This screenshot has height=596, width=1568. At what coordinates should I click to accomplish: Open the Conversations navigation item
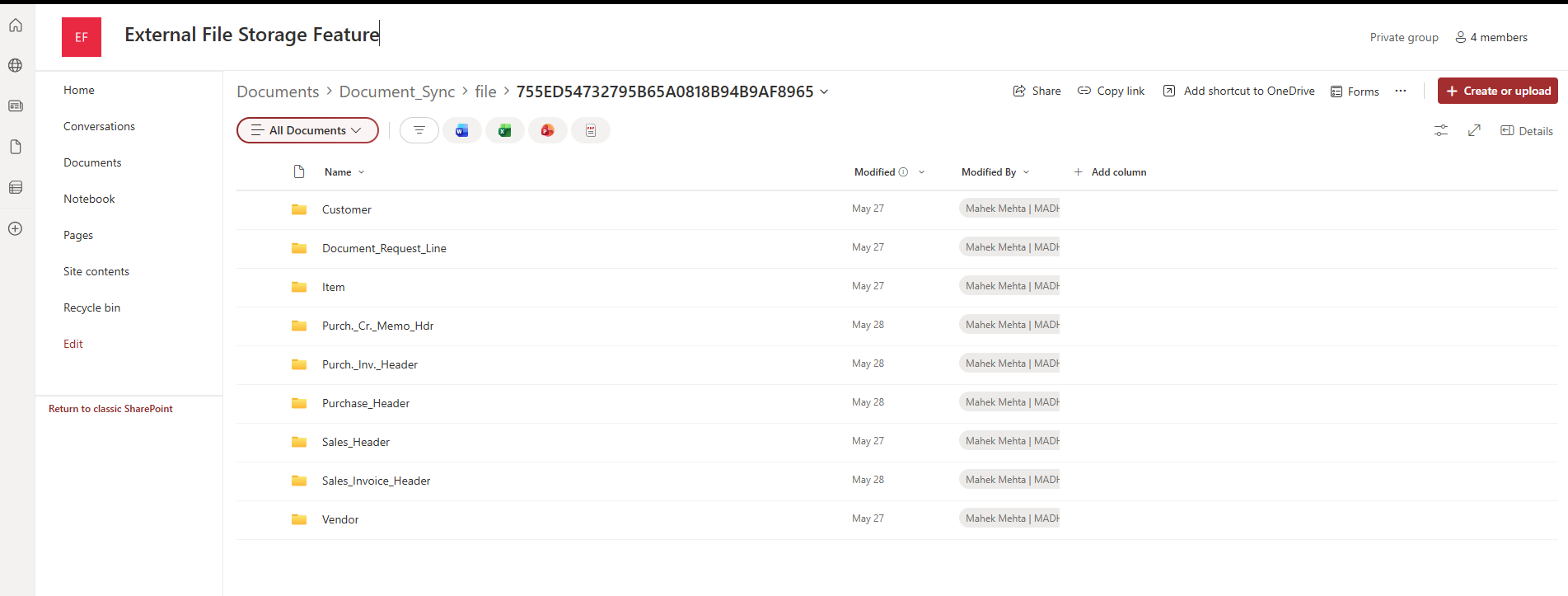click(99, 126)
